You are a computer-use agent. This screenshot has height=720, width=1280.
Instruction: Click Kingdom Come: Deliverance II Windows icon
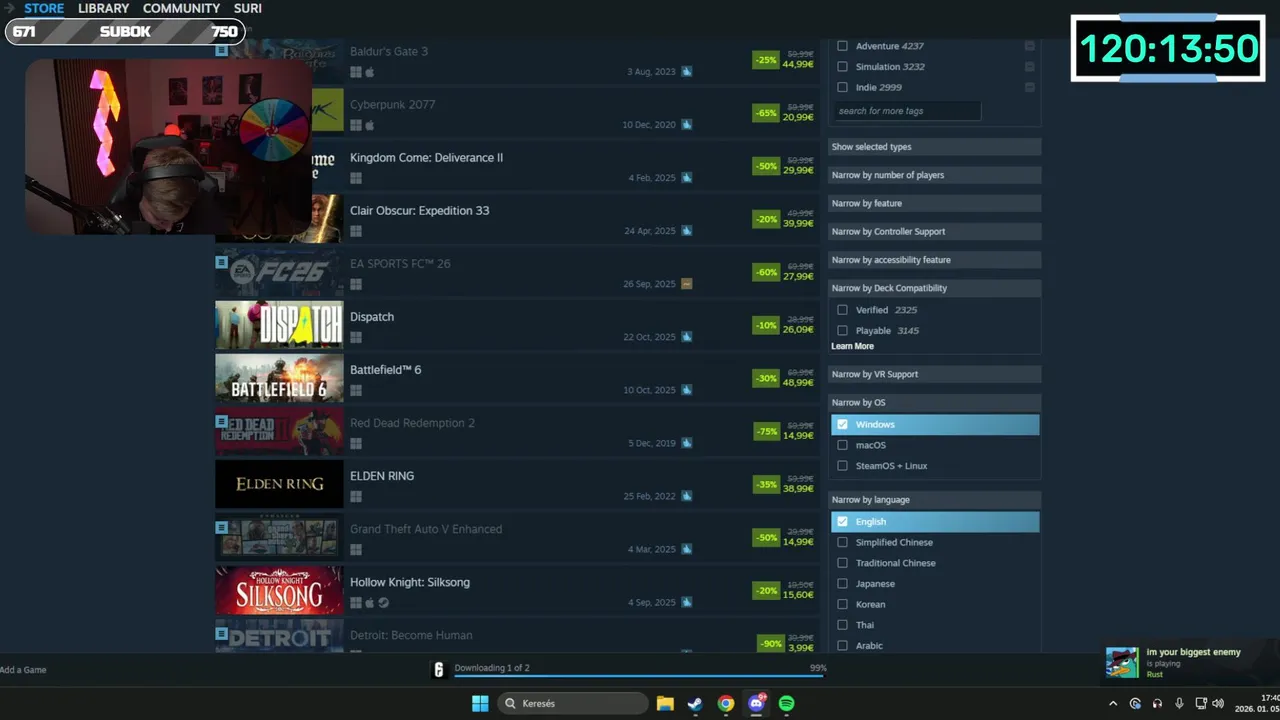tap(356, 178)
